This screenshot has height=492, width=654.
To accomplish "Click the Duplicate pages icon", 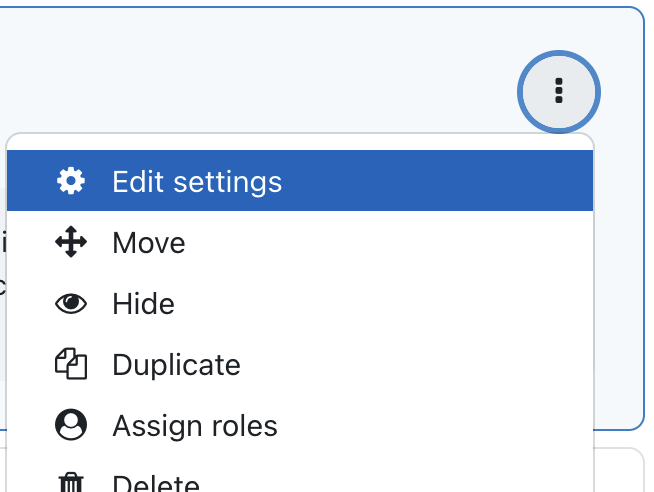I will [71, 364].
